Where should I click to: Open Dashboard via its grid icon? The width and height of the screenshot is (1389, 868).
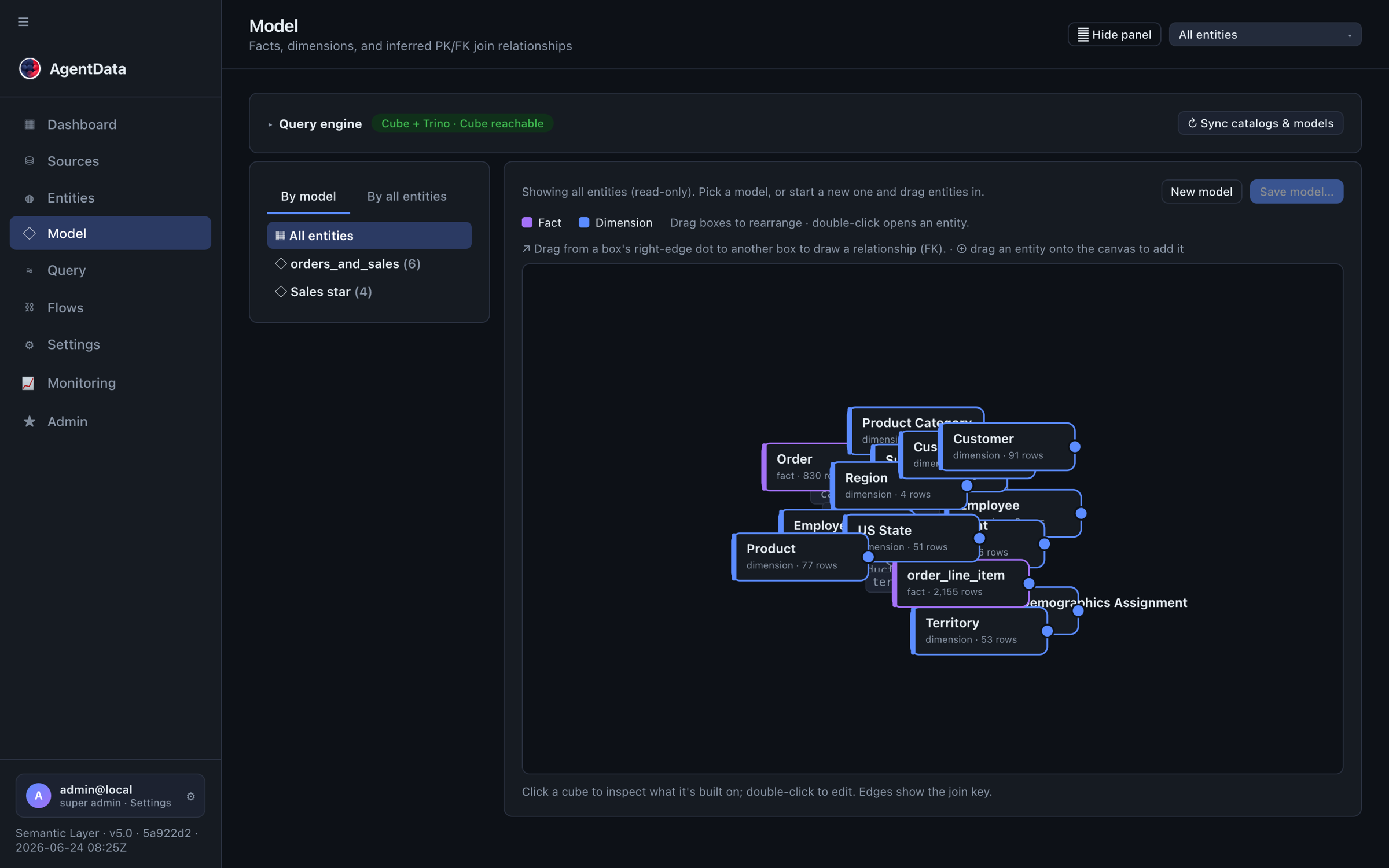(x=30, y=124)
